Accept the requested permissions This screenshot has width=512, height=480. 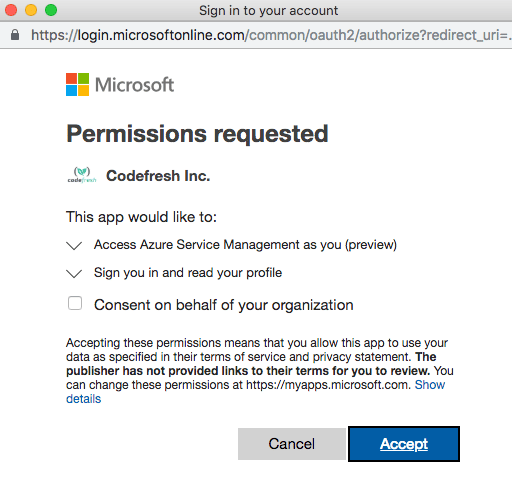(x=404, y=444)
